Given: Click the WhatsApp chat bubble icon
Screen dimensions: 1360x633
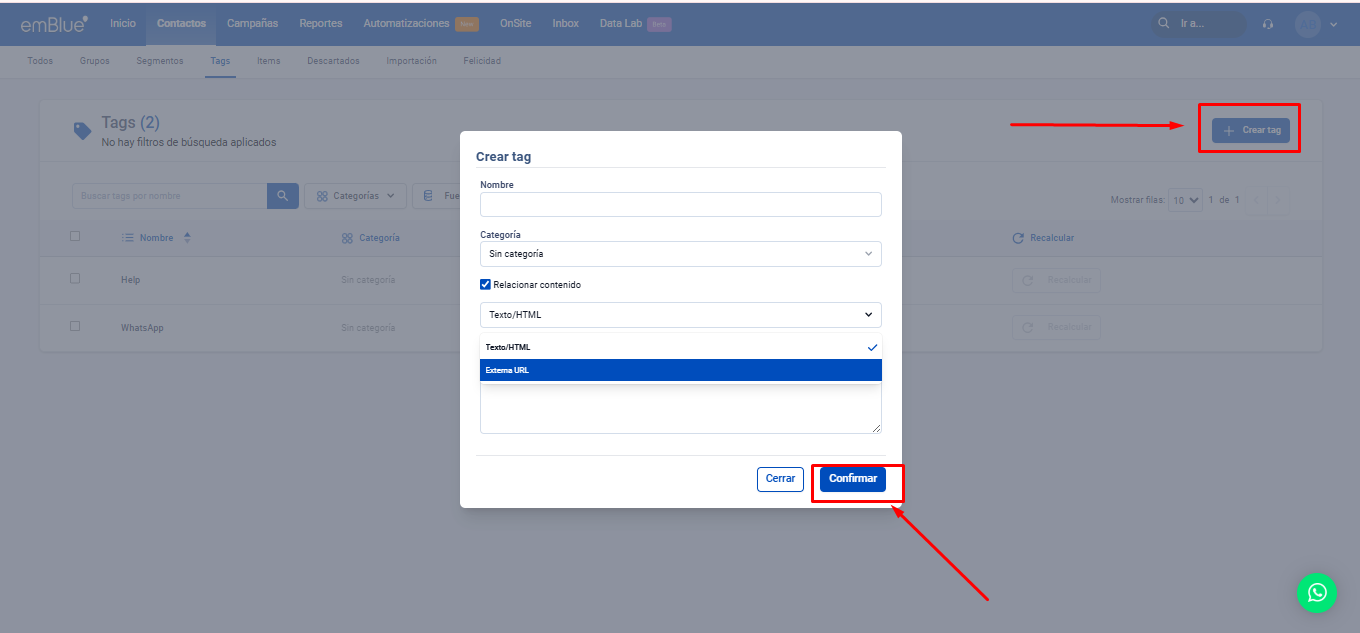Looking at the screenshot, I should (1317, 593).
